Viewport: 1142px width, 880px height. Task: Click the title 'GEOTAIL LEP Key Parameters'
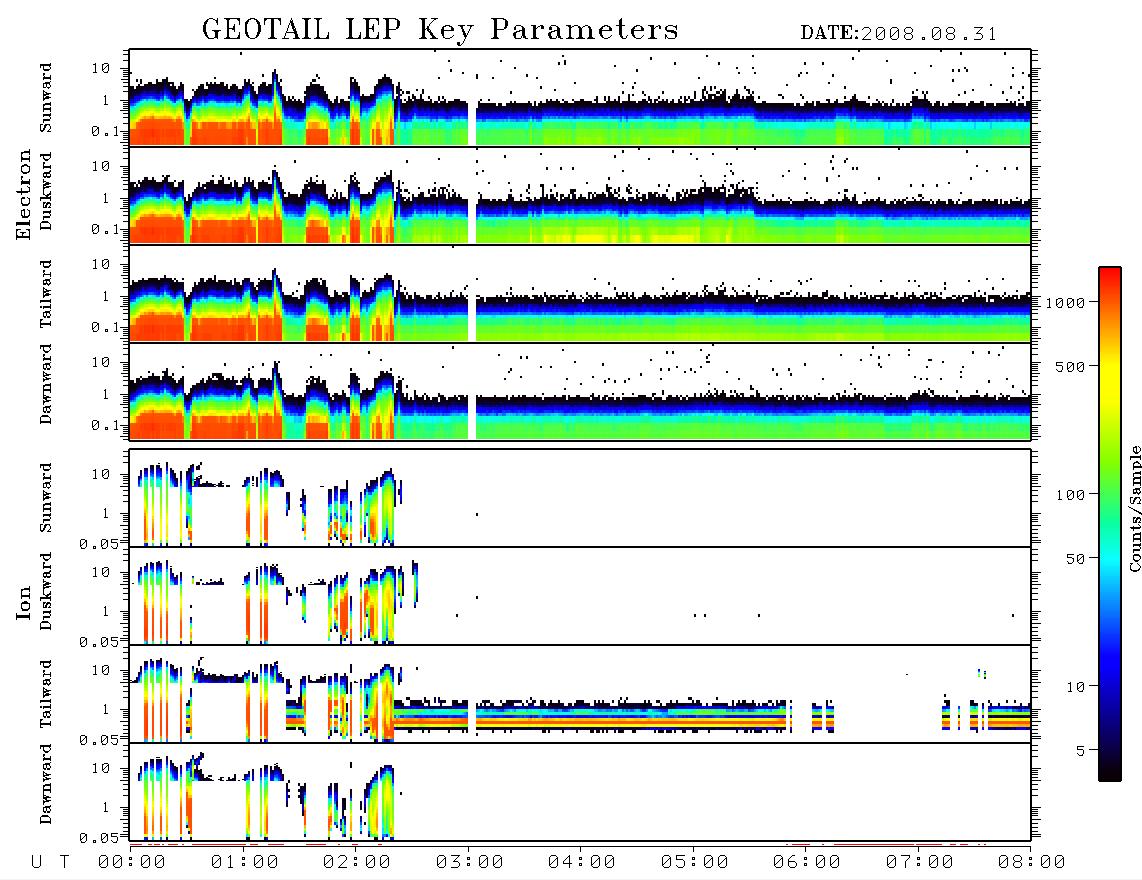[440, 30]
